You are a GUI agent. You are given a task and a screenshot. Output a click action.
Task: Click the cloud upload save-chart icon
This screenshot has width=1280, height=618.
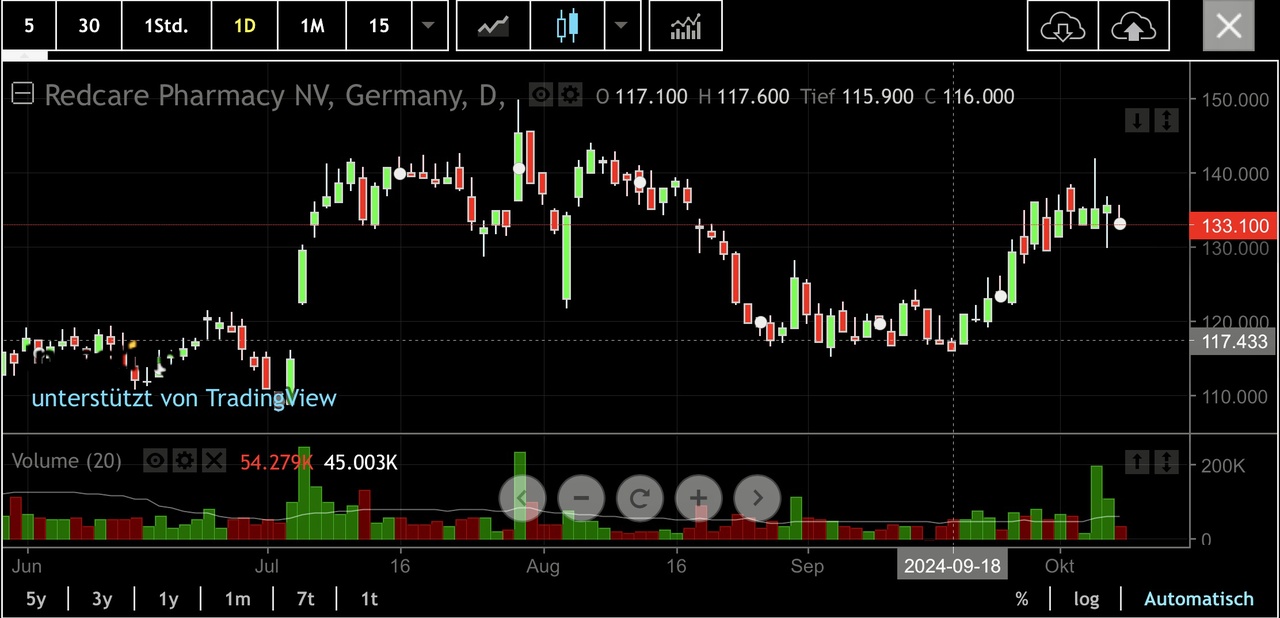point(1133,26)
